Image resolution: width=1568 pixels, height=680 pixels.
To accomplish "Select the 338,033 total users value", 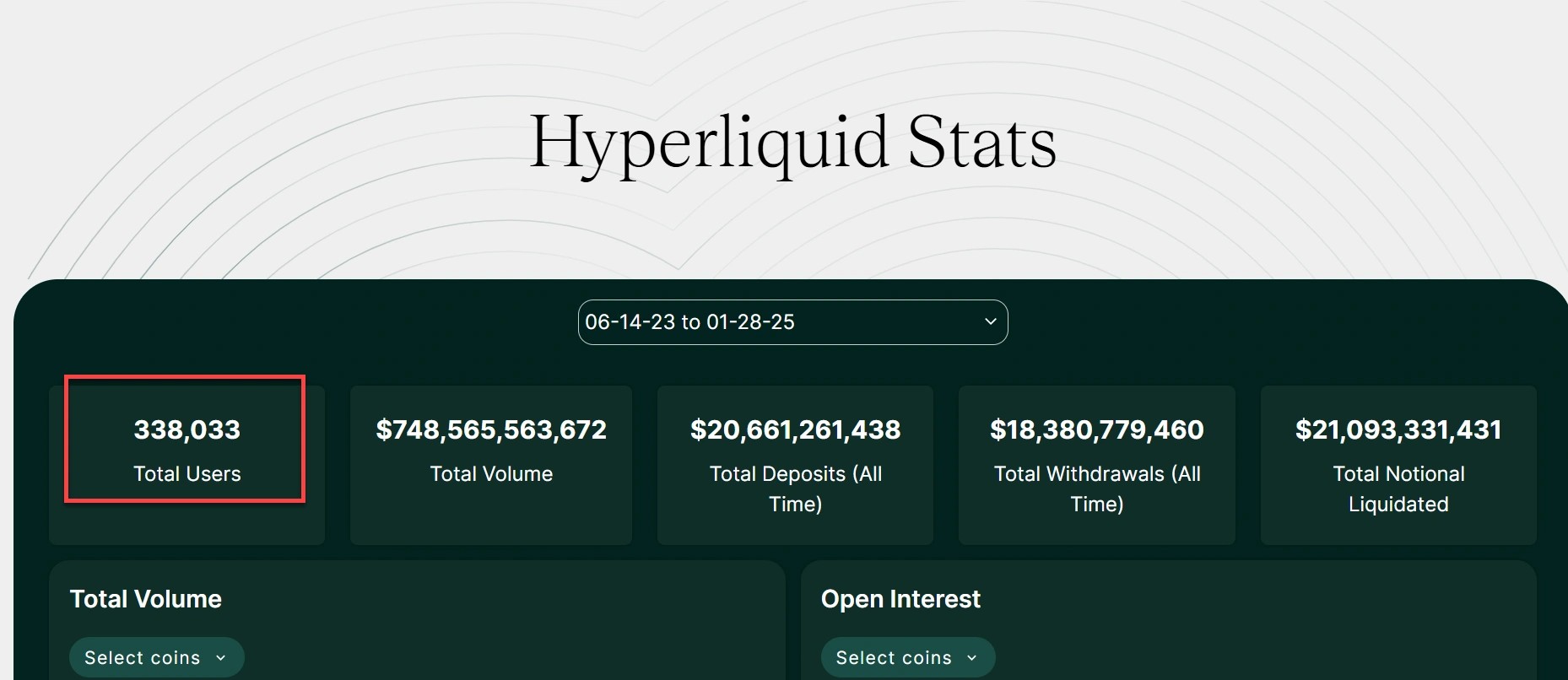I will click(187, 429).
